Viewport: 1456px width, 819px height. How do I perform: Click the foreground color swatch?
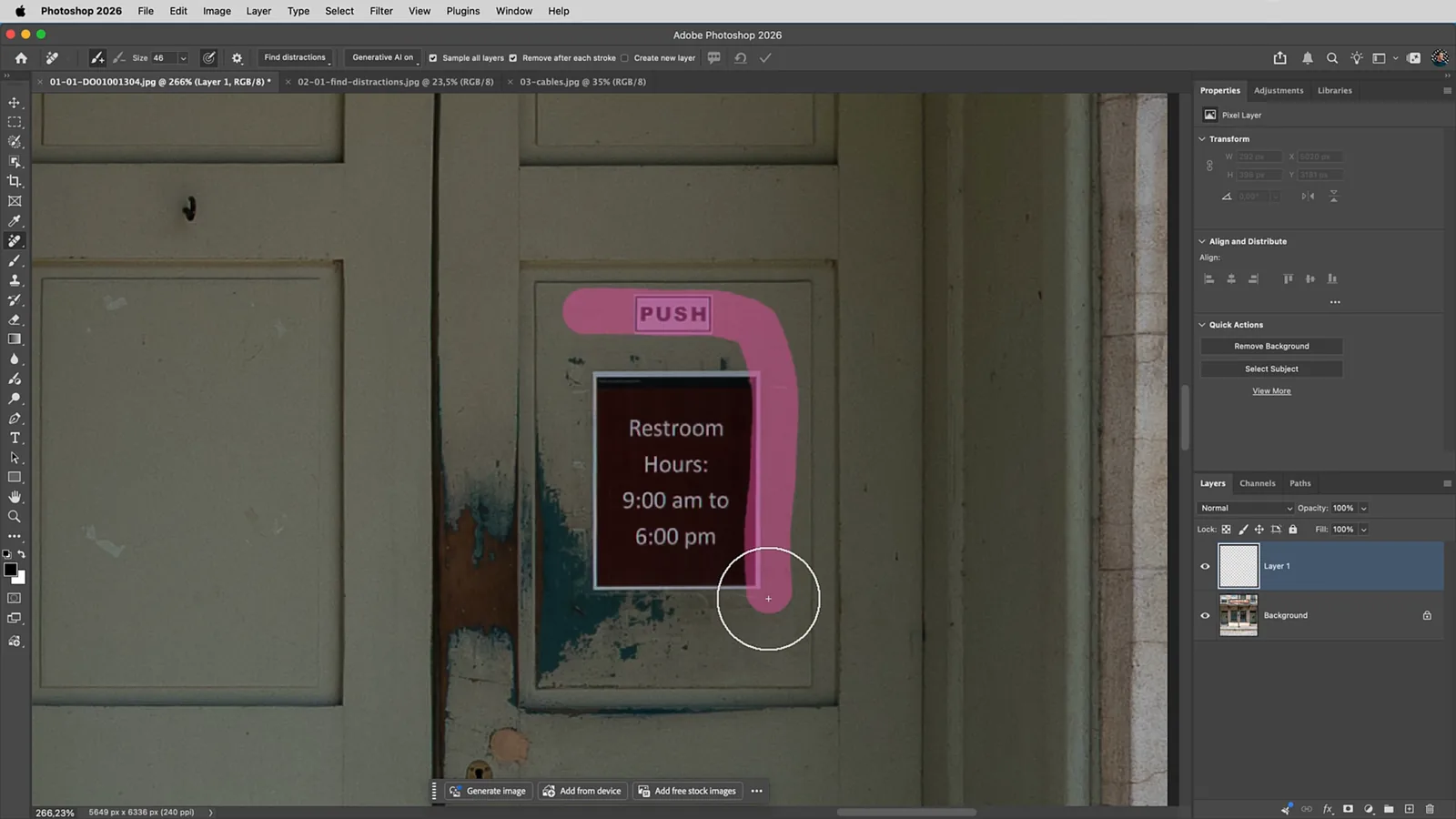pos(10,570)
